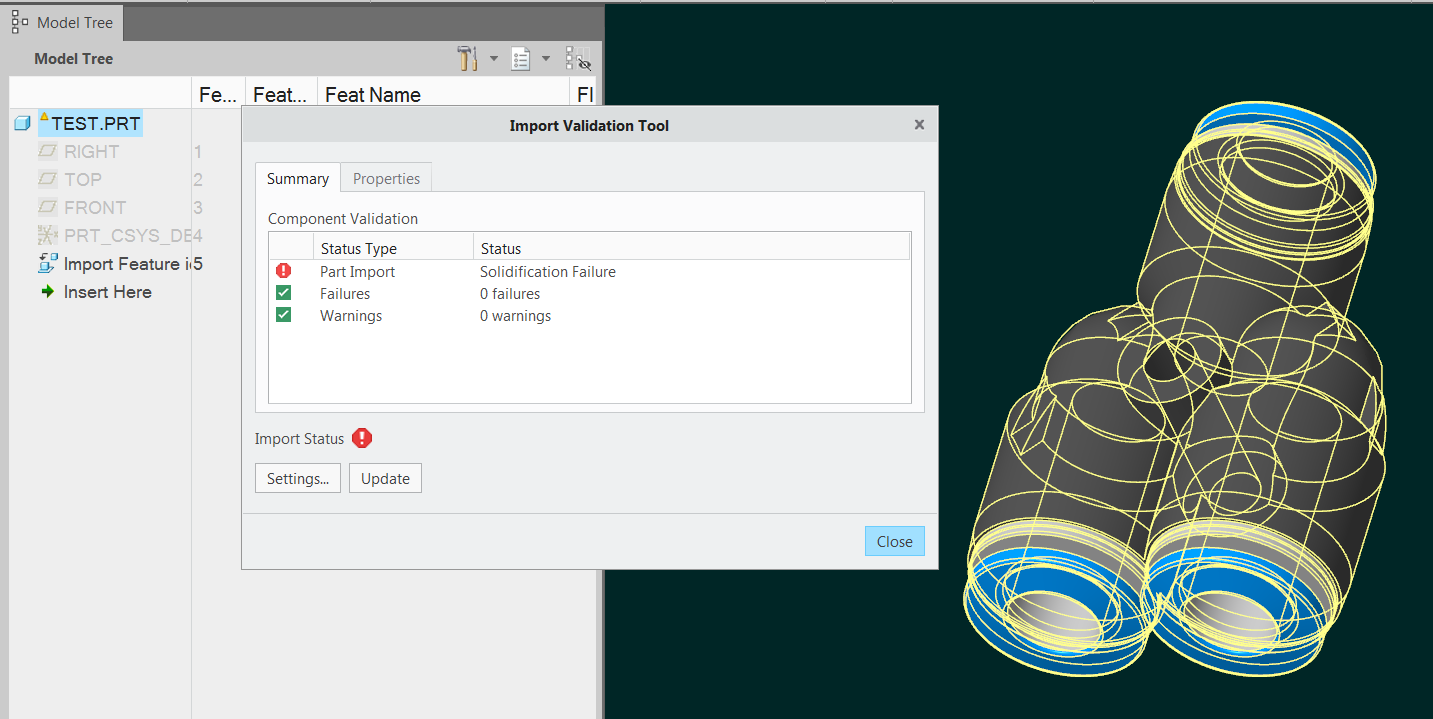
Task: Click the RIGHT datum plane icon
Action: (x=45, y=151)
